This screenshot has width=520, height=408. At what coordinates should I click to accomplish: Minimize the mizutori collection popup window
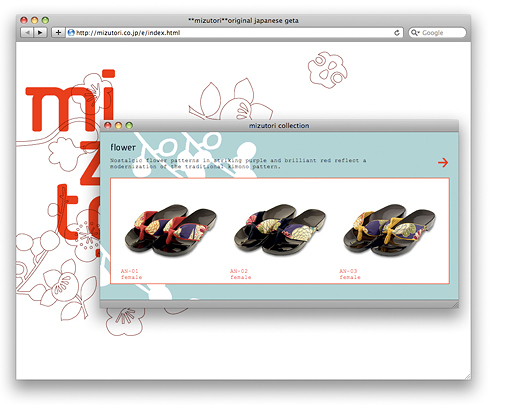[x=118, y=125]
